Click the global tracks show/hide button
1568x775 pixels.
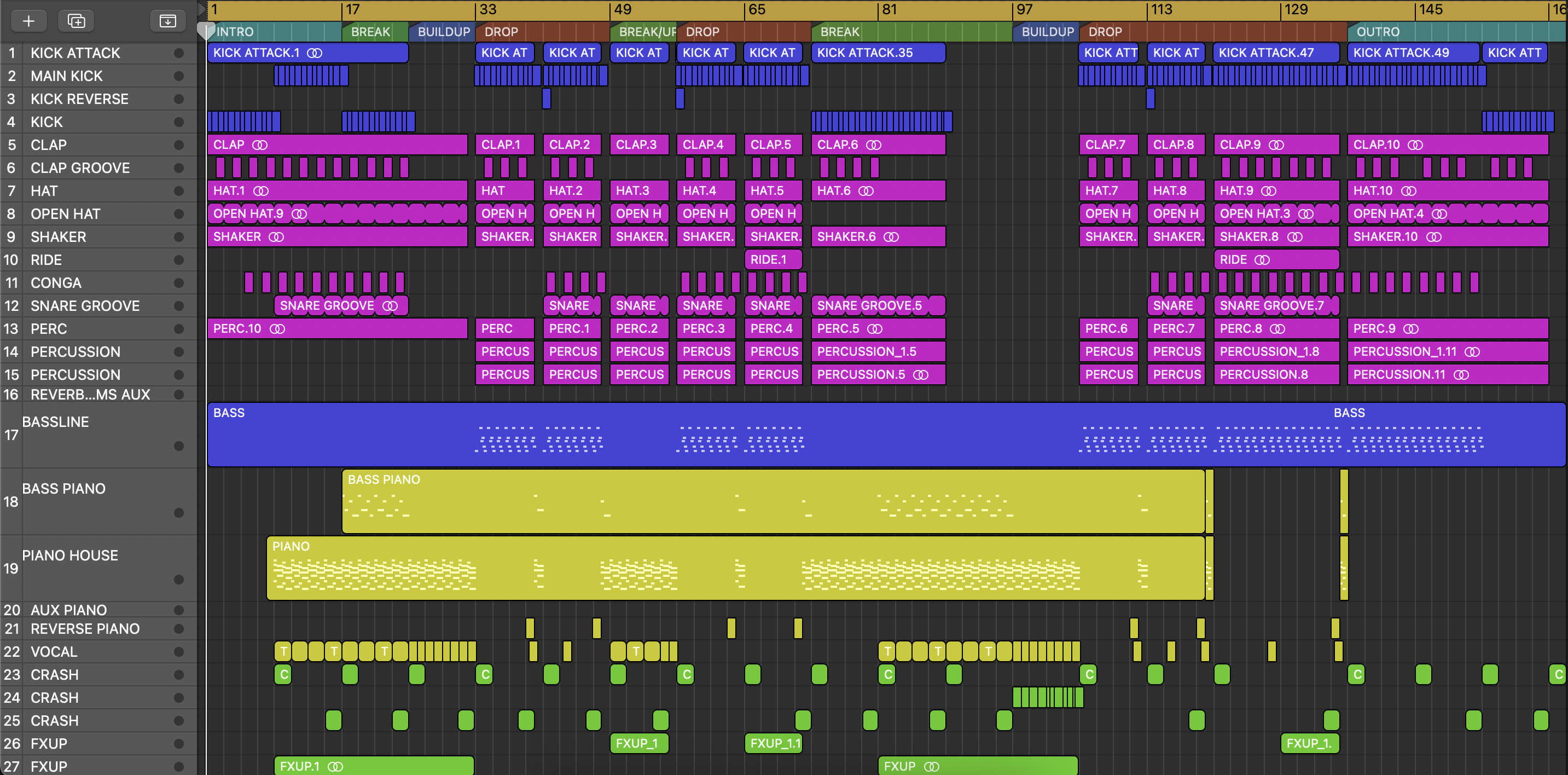(167, 21)
